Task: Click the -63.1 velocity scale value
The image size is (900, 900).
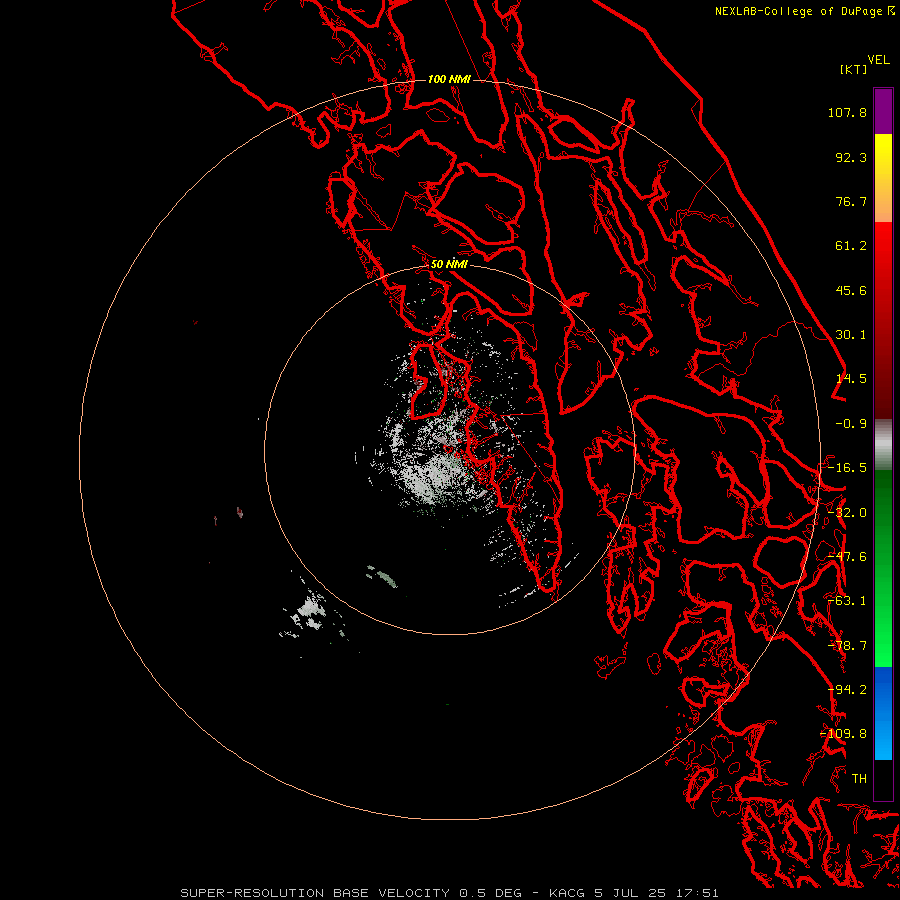Action: 847,601
